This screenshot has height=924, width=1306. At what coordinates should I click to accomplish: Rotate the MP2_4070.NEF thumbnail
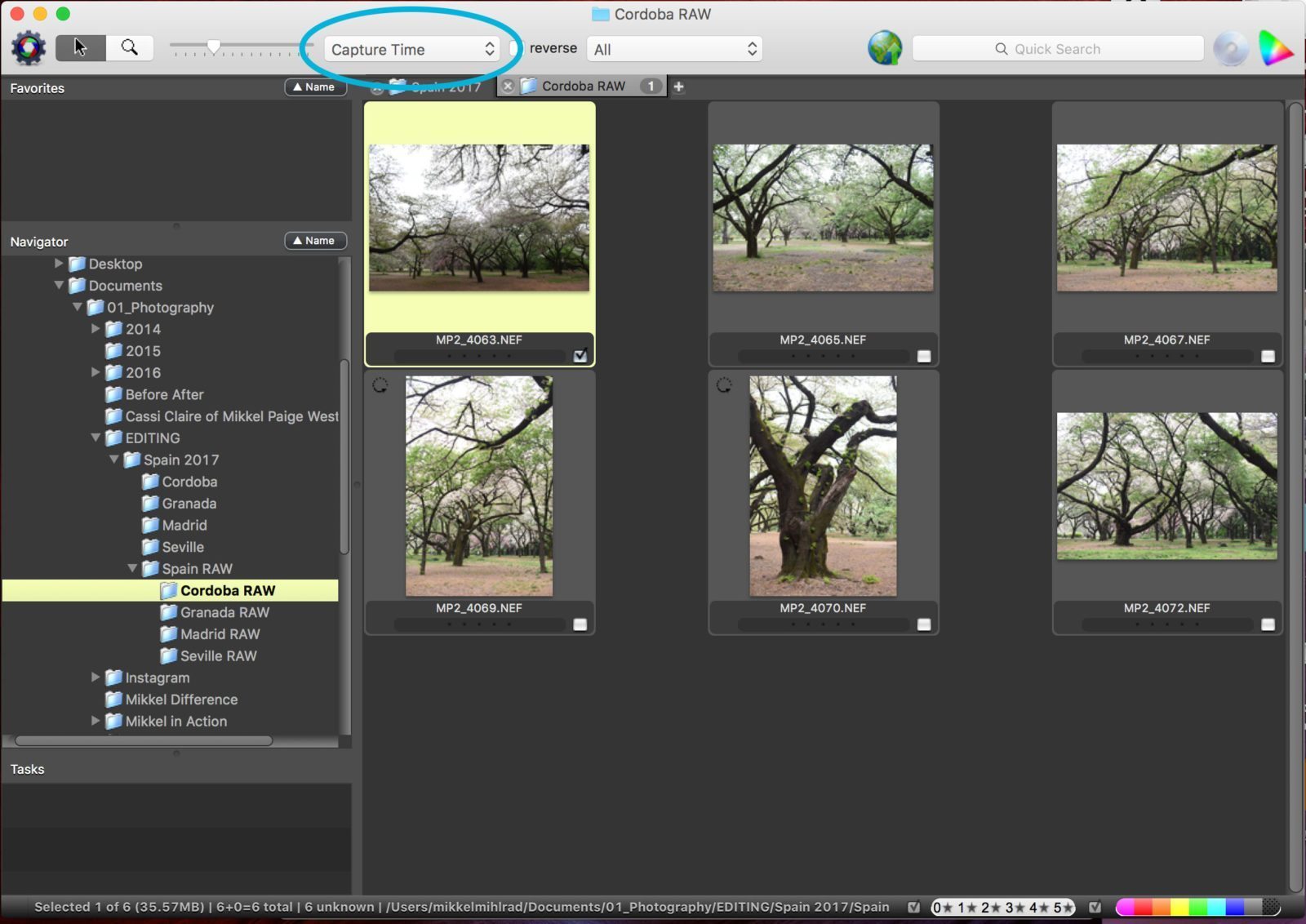pyautogui.click(x=722, y=384)
